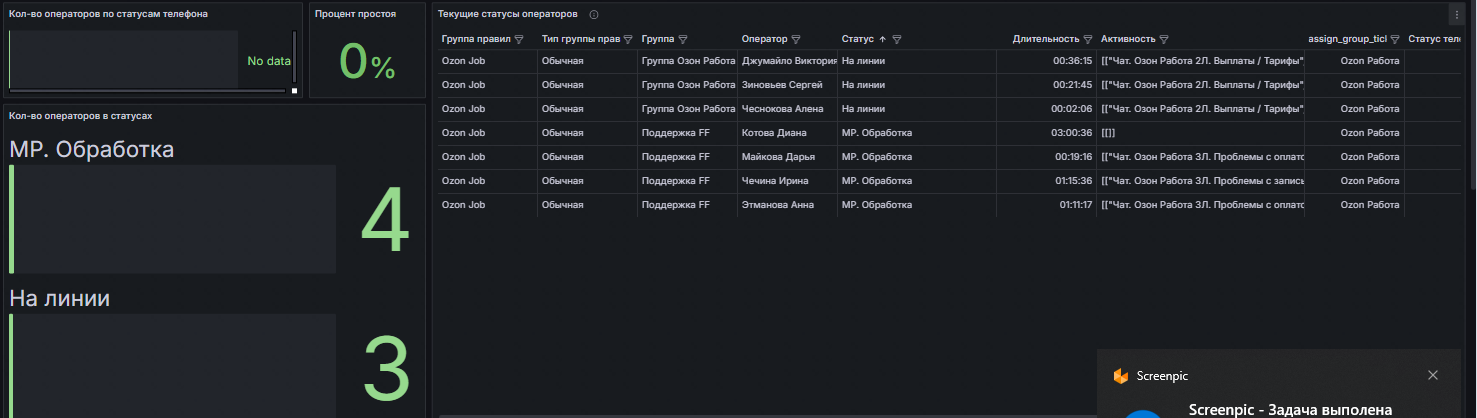
Task: Sort table by Оператор header
Action: click(764, 40)
